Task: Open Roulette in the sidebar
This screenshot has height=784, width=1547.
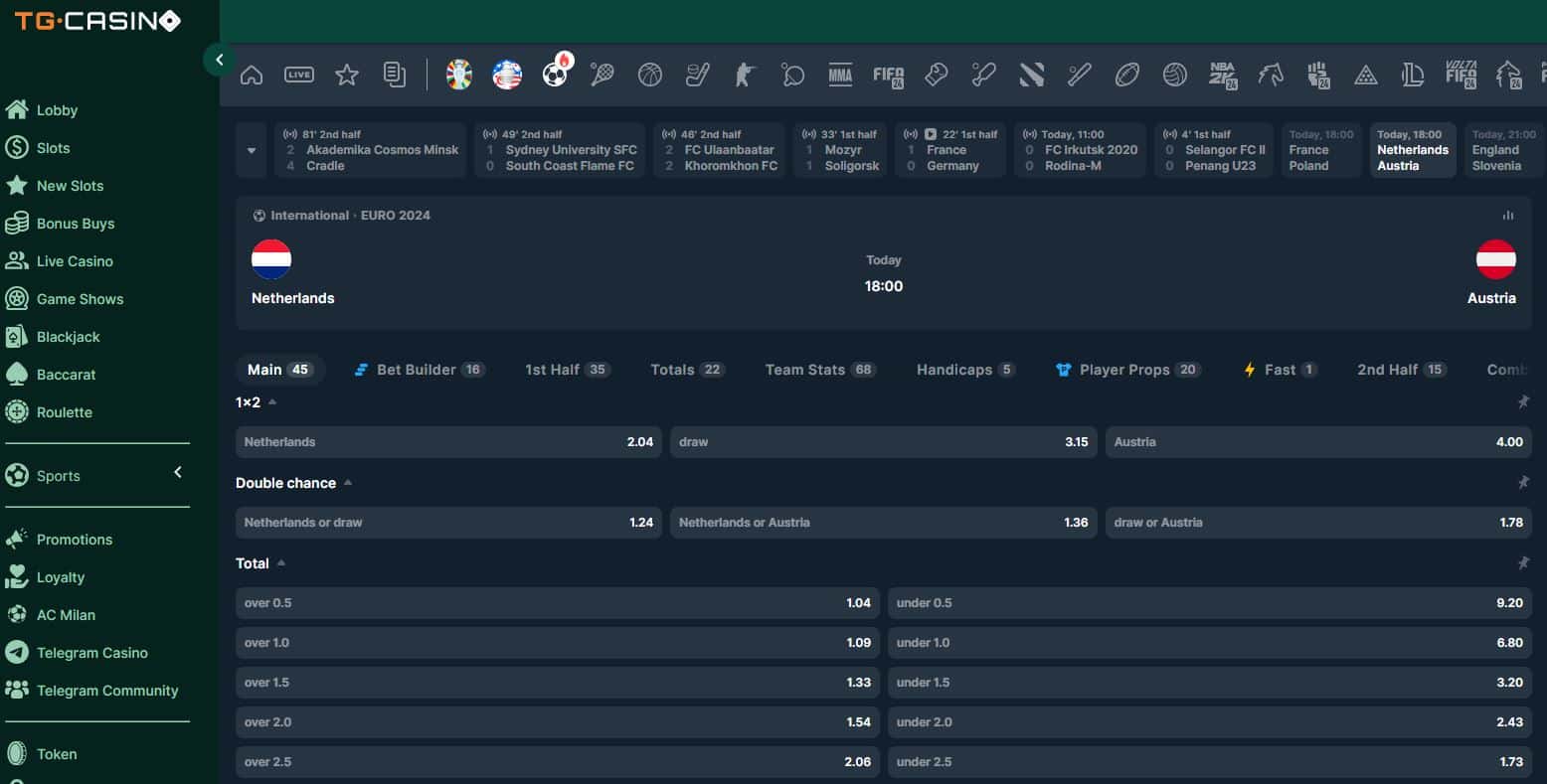Action: pyautogui.click(x=50, y=412)
